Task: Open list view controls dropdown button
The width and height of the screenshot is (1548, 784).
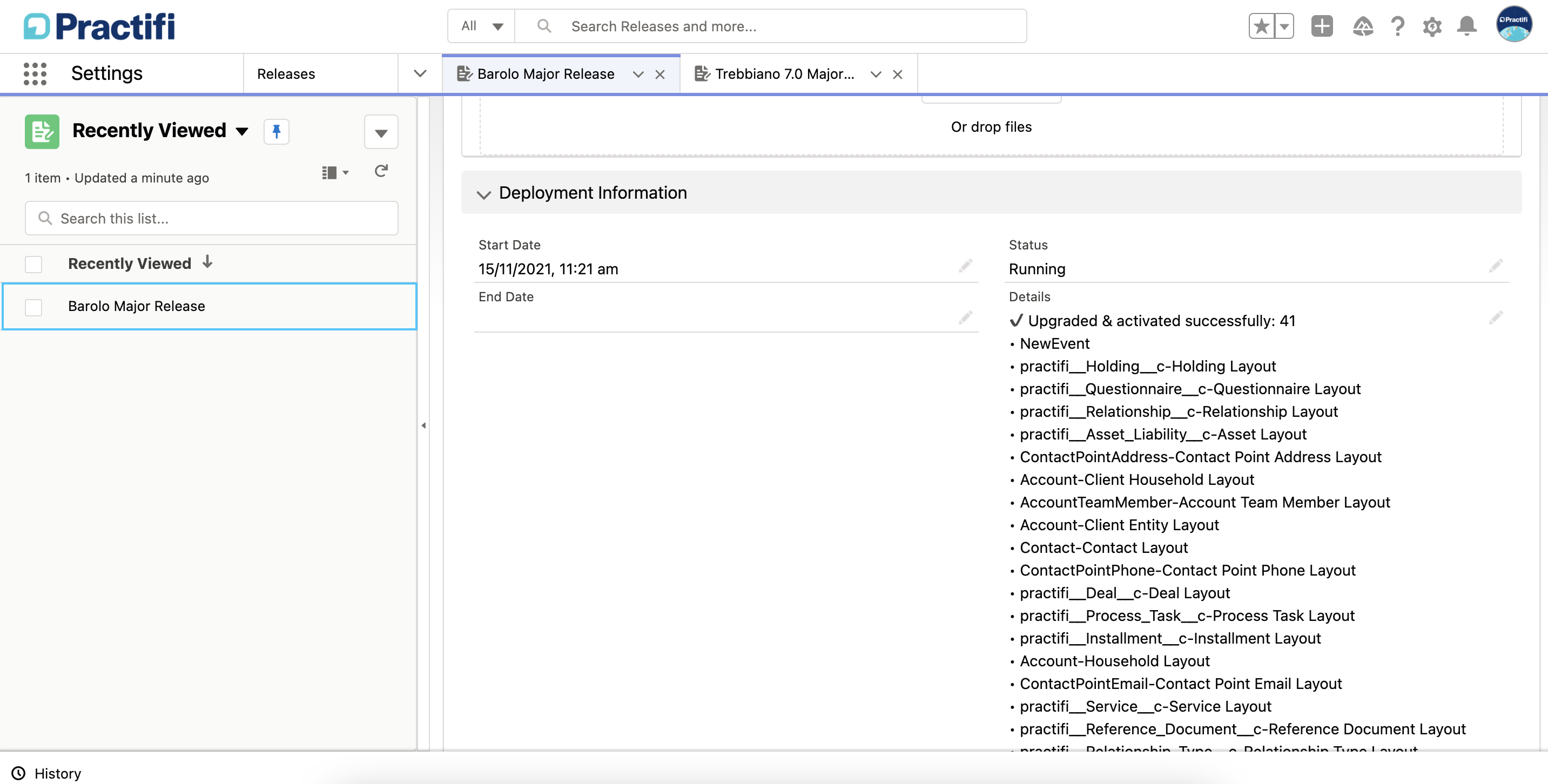Action: (381, 132)
